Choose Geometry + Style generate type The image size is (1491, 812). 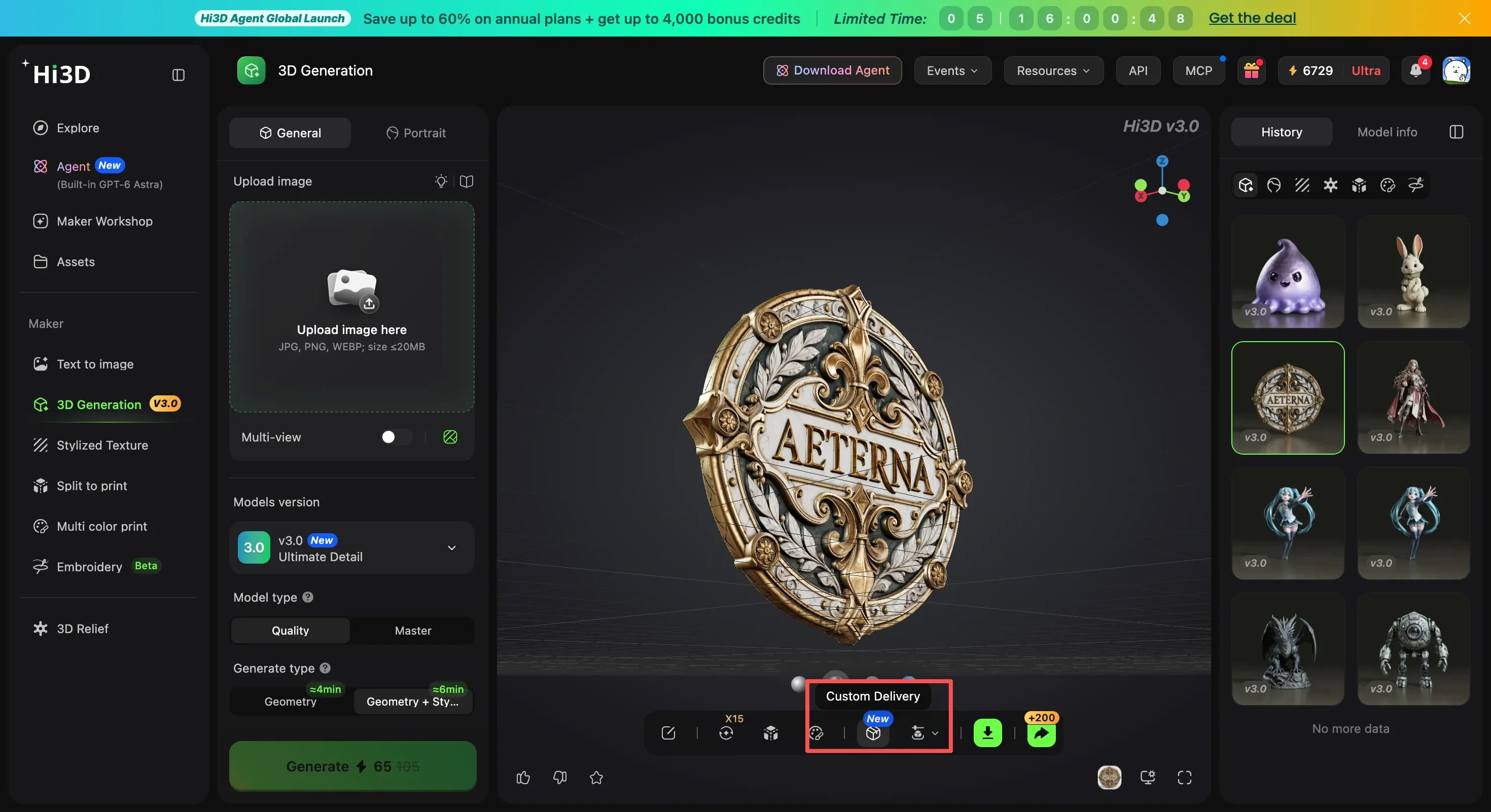click(413, 702)
